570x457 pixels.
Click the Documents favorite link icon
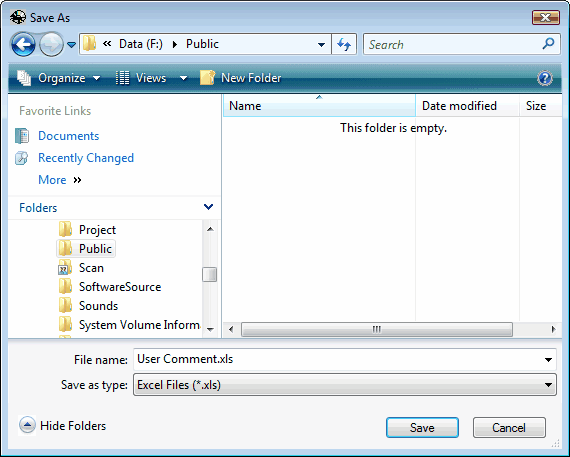tap(22, 136)
